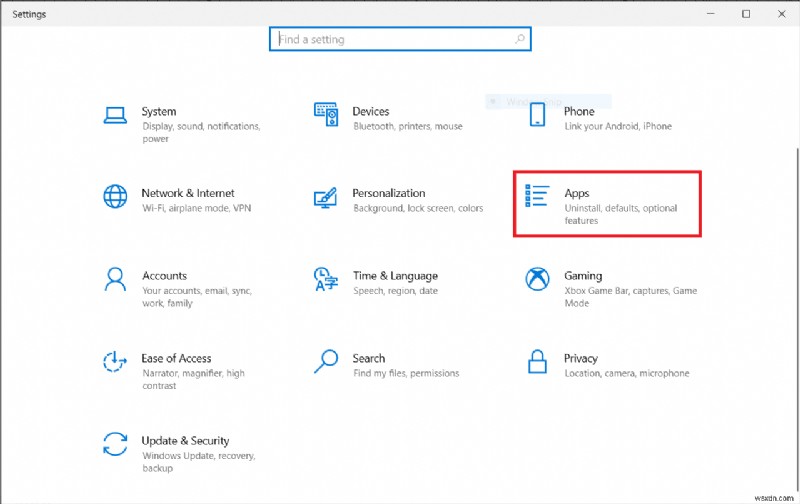800x504 pixels.
Task: Maximize the Settings window
Action: click(746, 14)
